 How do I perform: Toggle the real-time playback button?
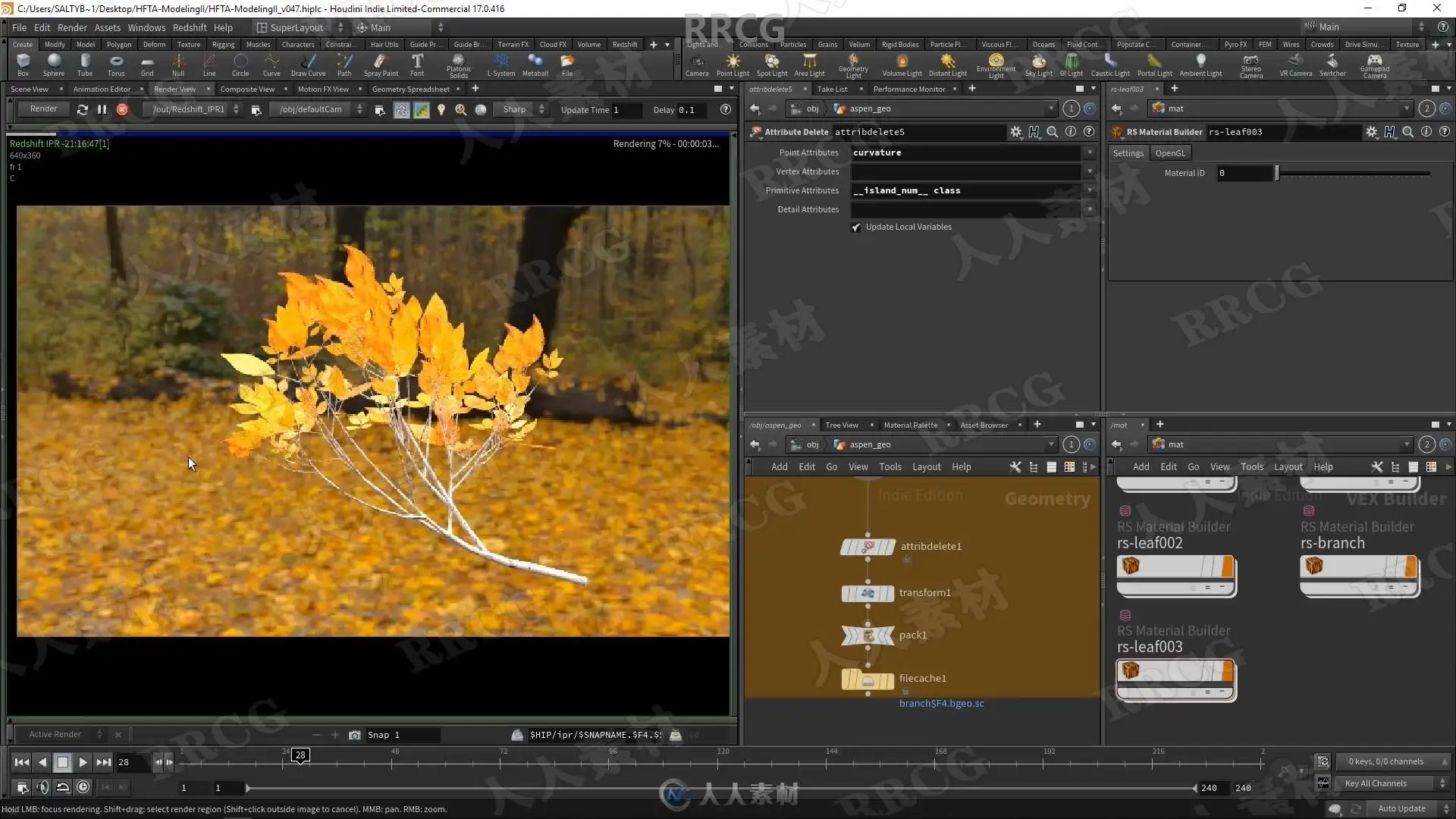point(83,787)
